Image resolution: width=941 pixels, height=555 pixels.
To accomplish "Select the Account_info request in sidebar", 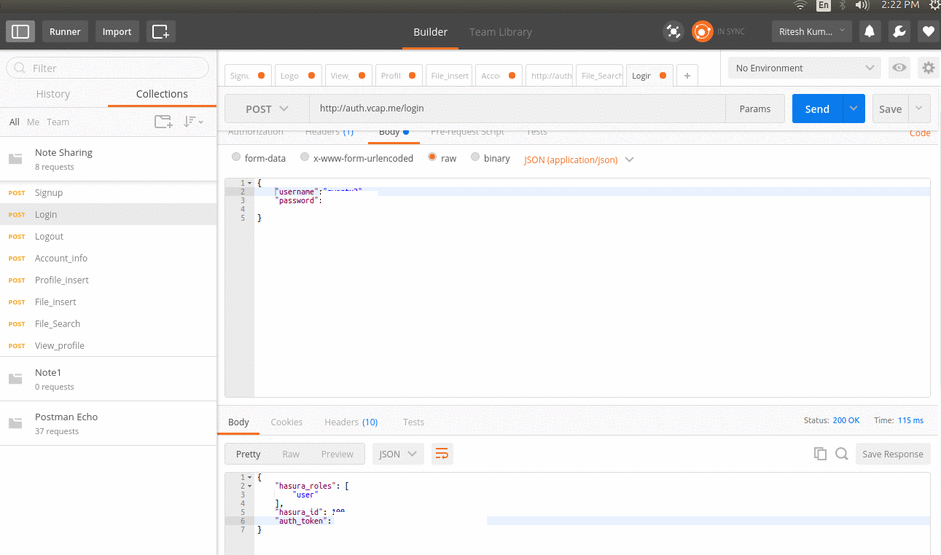I will pyautogui.click(x=108, y=258).
